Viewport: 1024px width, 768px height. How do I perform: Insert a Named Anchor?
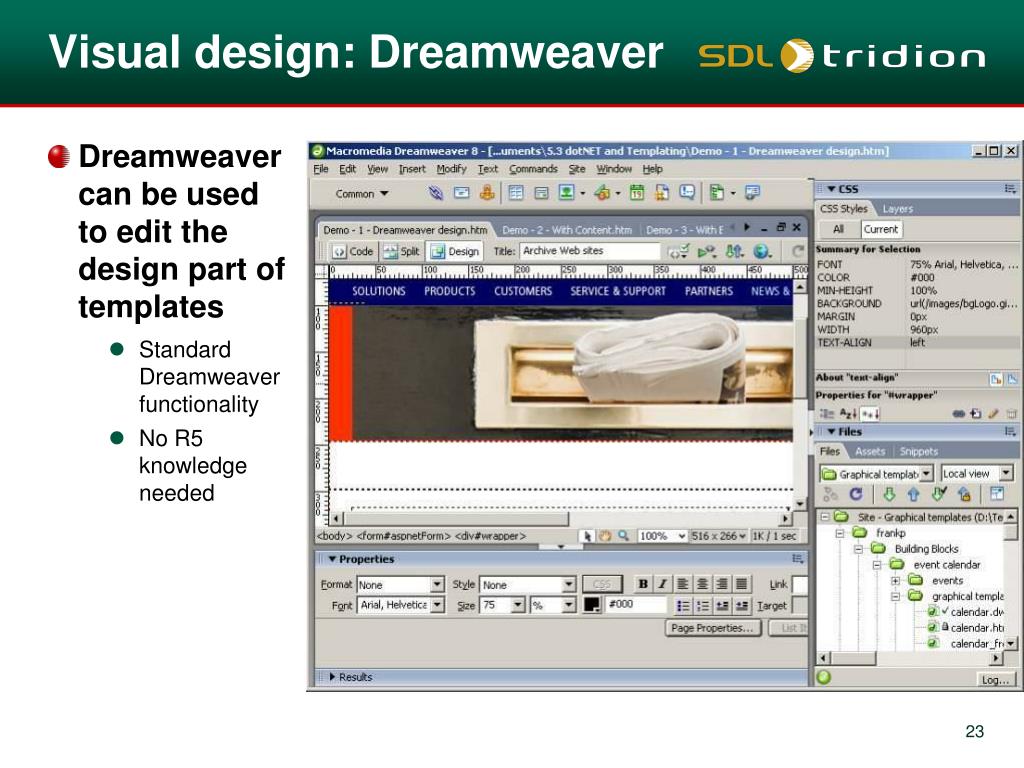point(487,193)
